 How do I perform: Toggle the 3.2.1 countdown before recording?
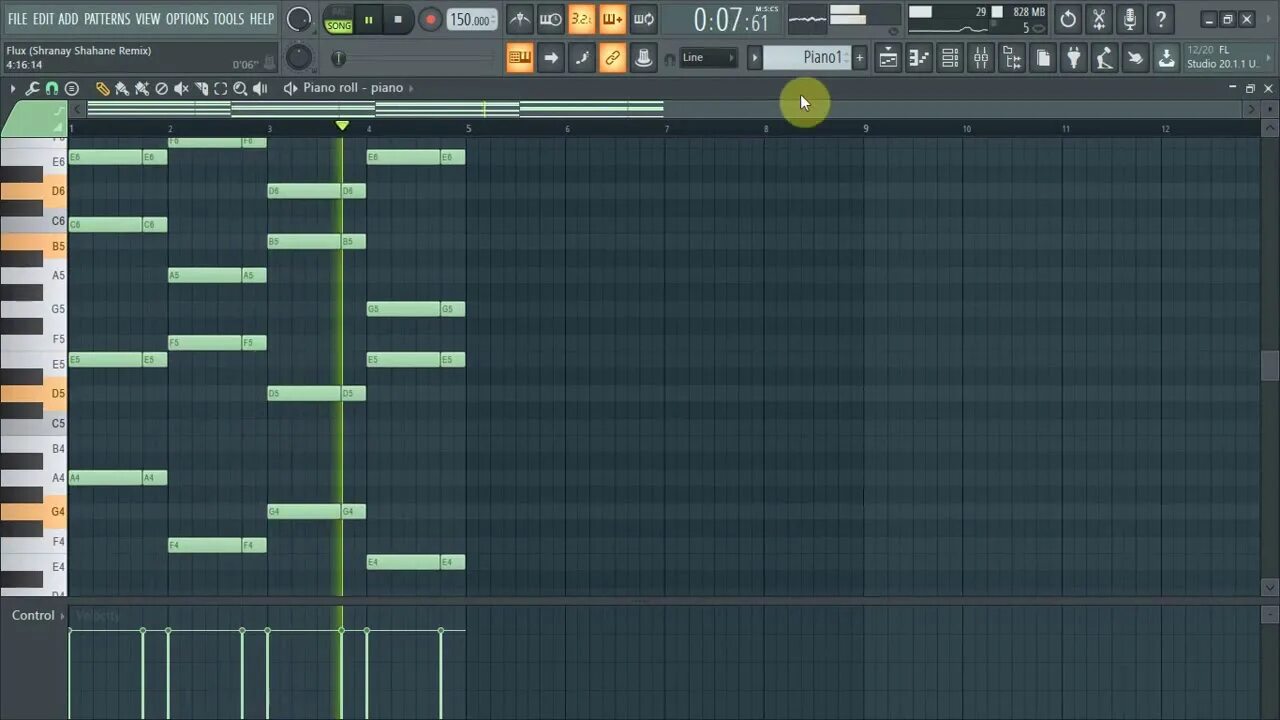click(x=581, y=19)
